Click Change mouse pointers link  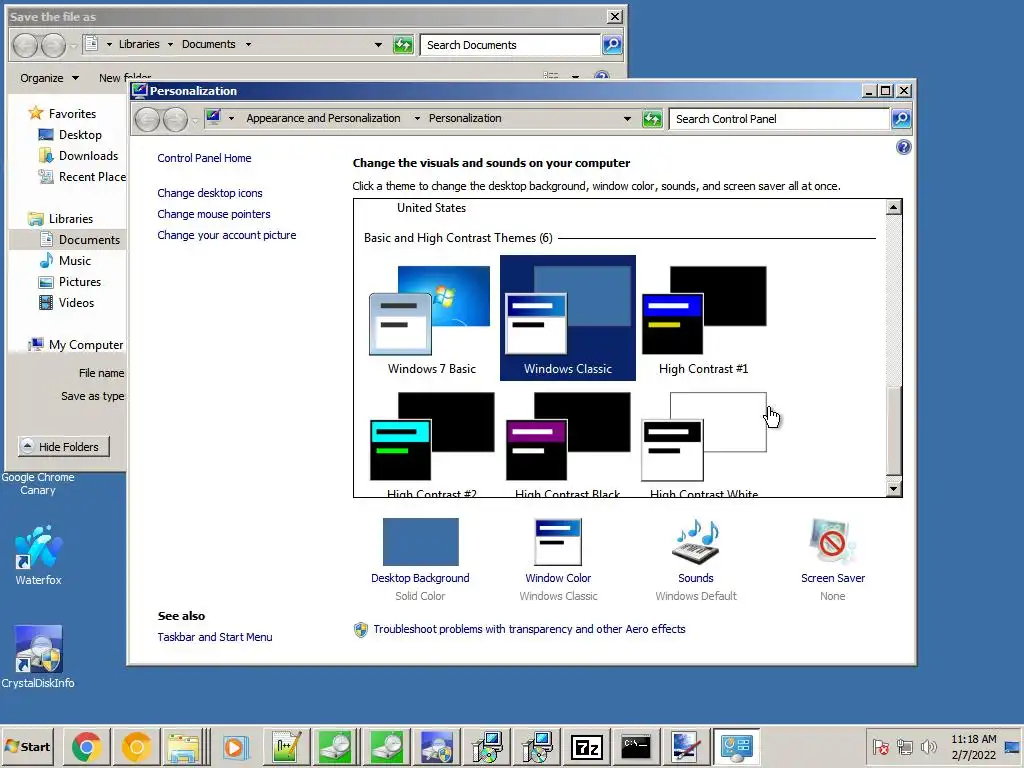tap(214, 214)
